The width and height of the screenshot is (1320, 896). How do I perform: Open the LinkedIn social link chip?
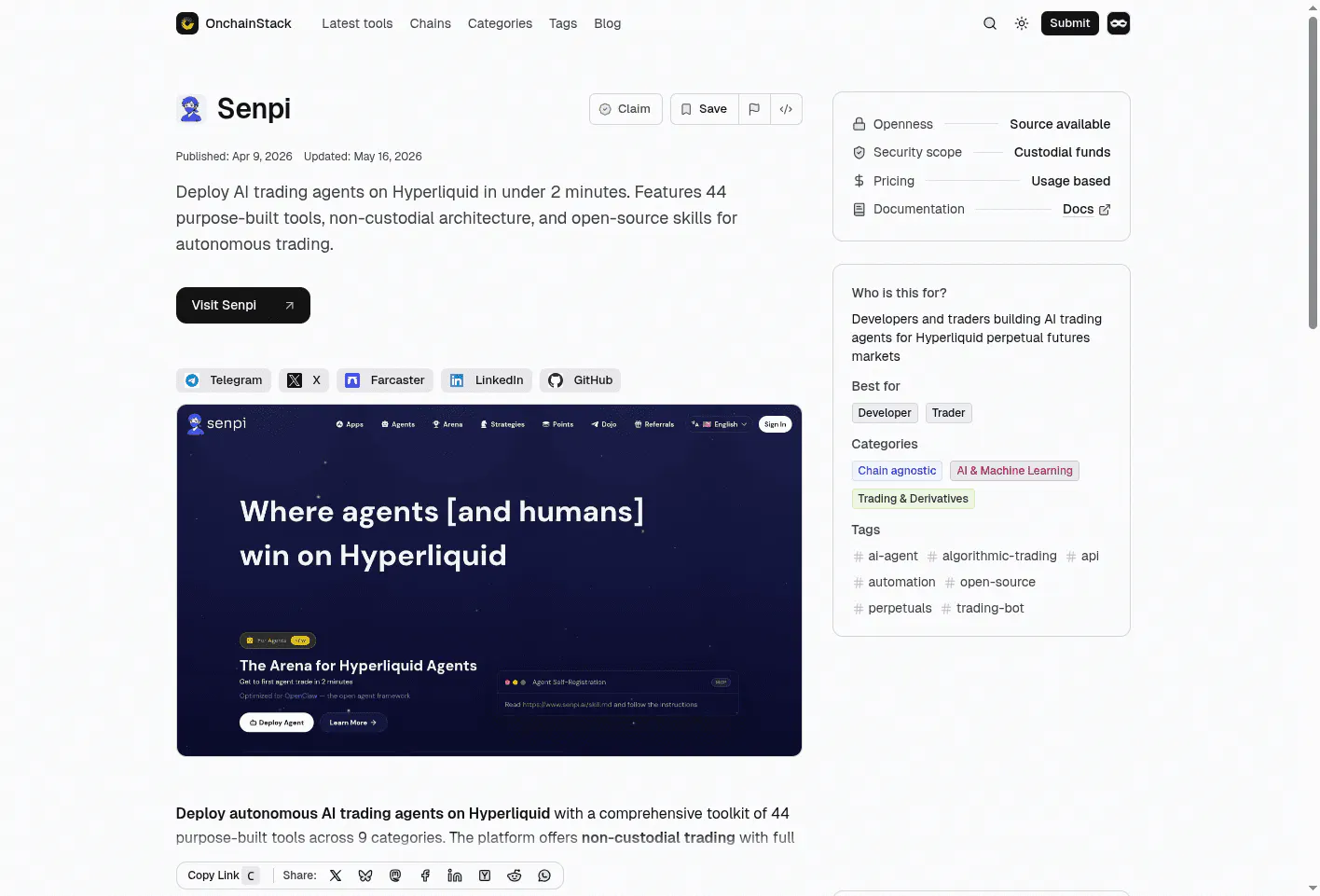pyautogui.click(x=487, y=380)
